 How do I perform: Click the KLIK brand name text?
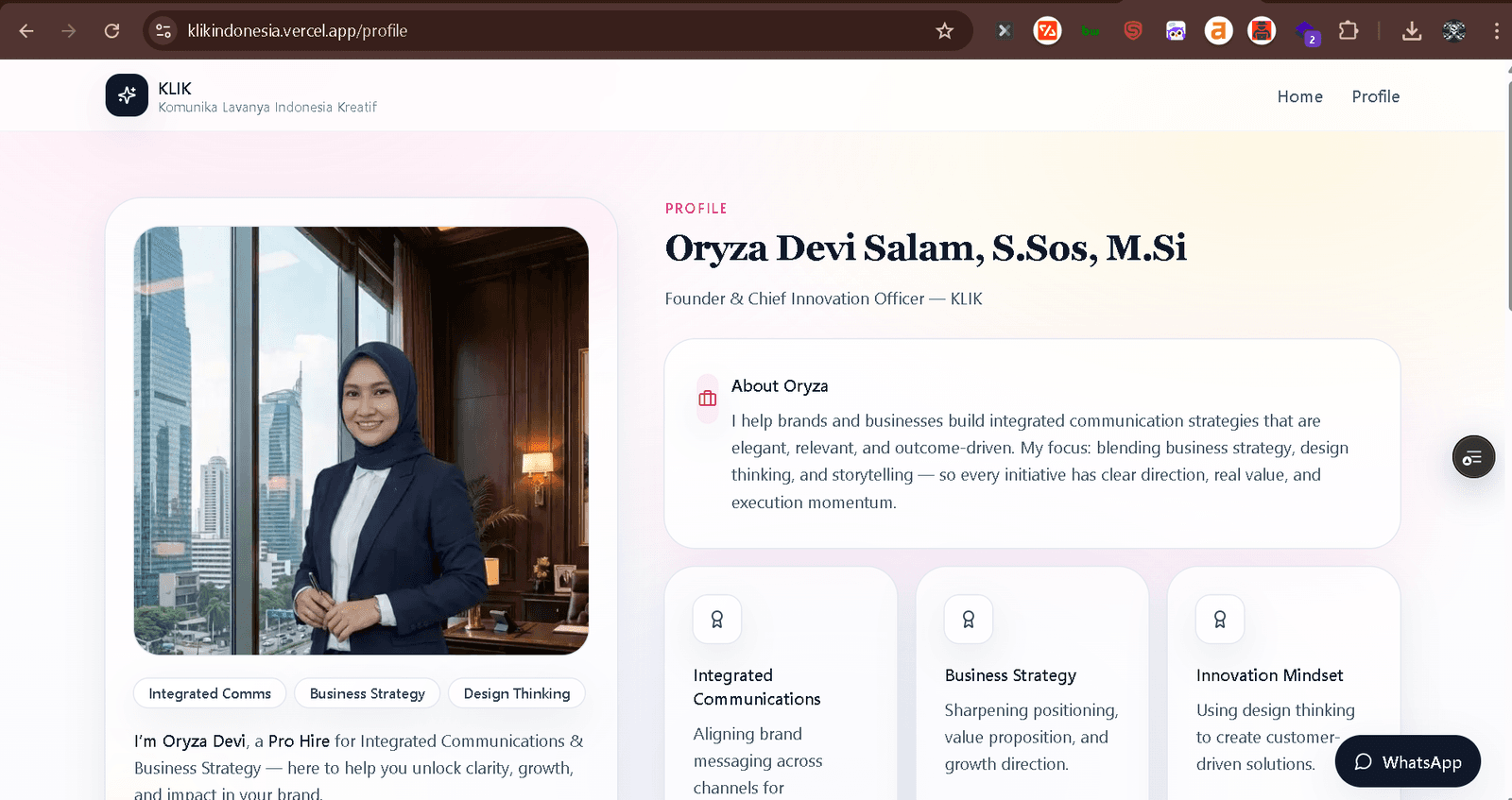175,88
